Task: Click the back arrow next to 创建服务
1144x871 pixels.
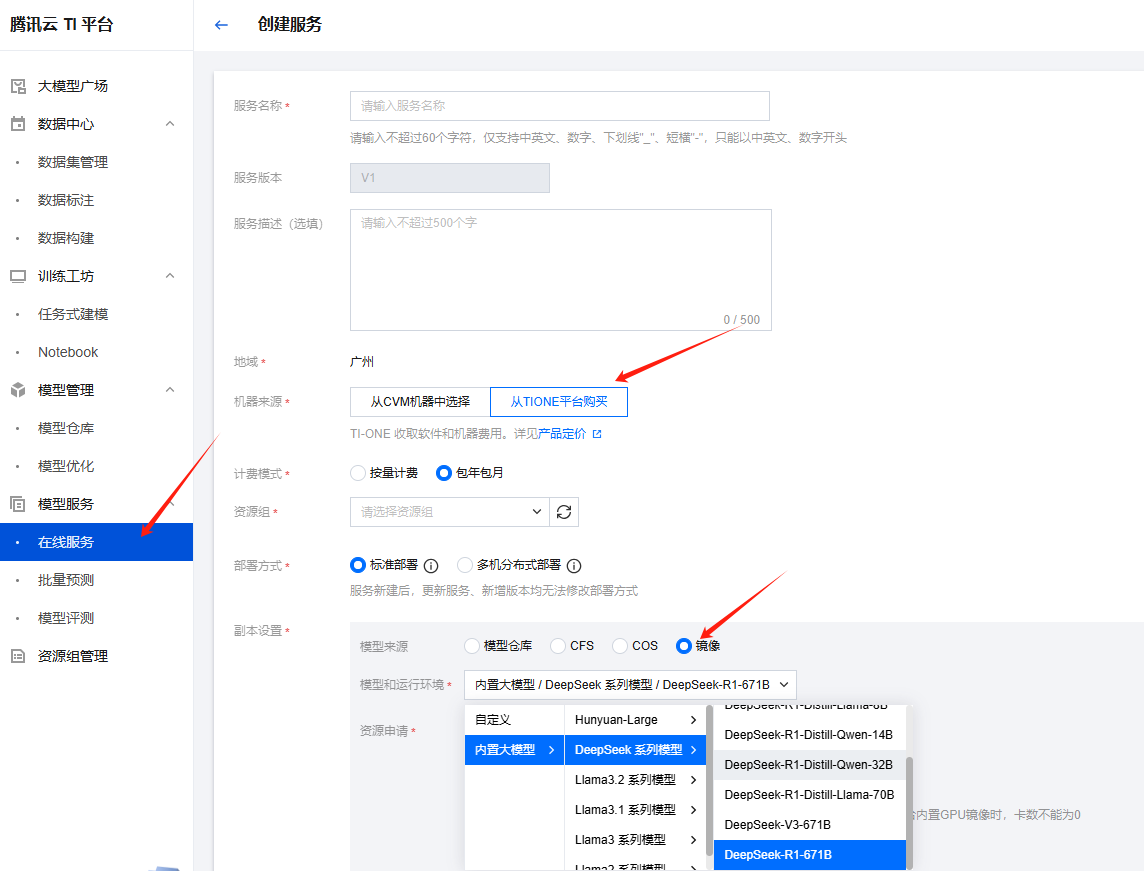Action: [221, 25]
